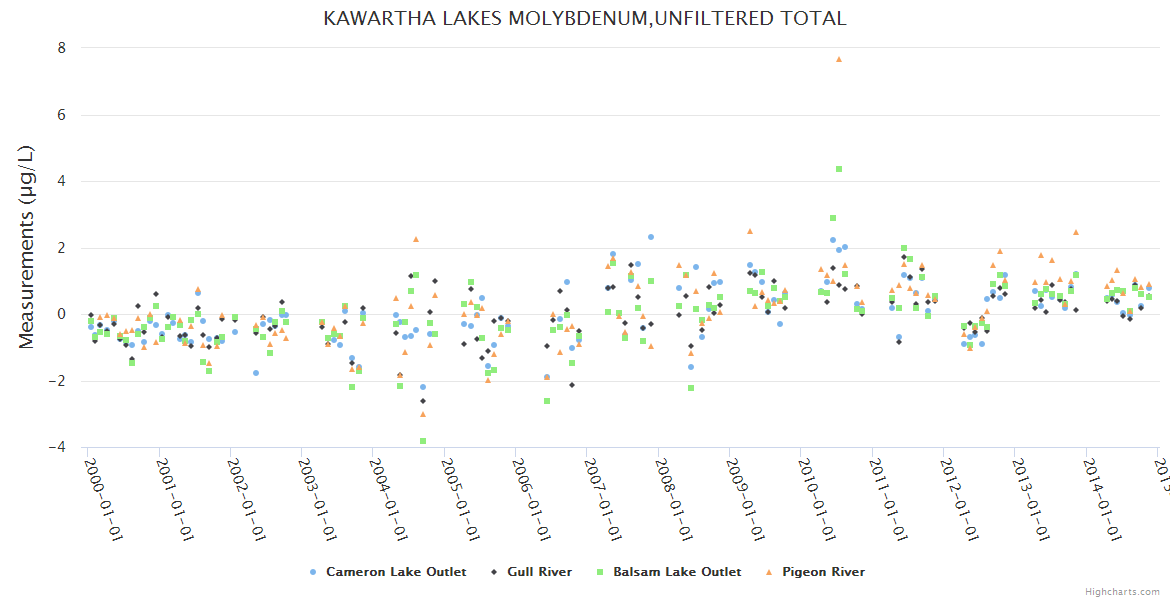Click the orange triangle Pigeon River legend icon
The width and height of the screenshot is (1170, 600).
click(770, 572)
